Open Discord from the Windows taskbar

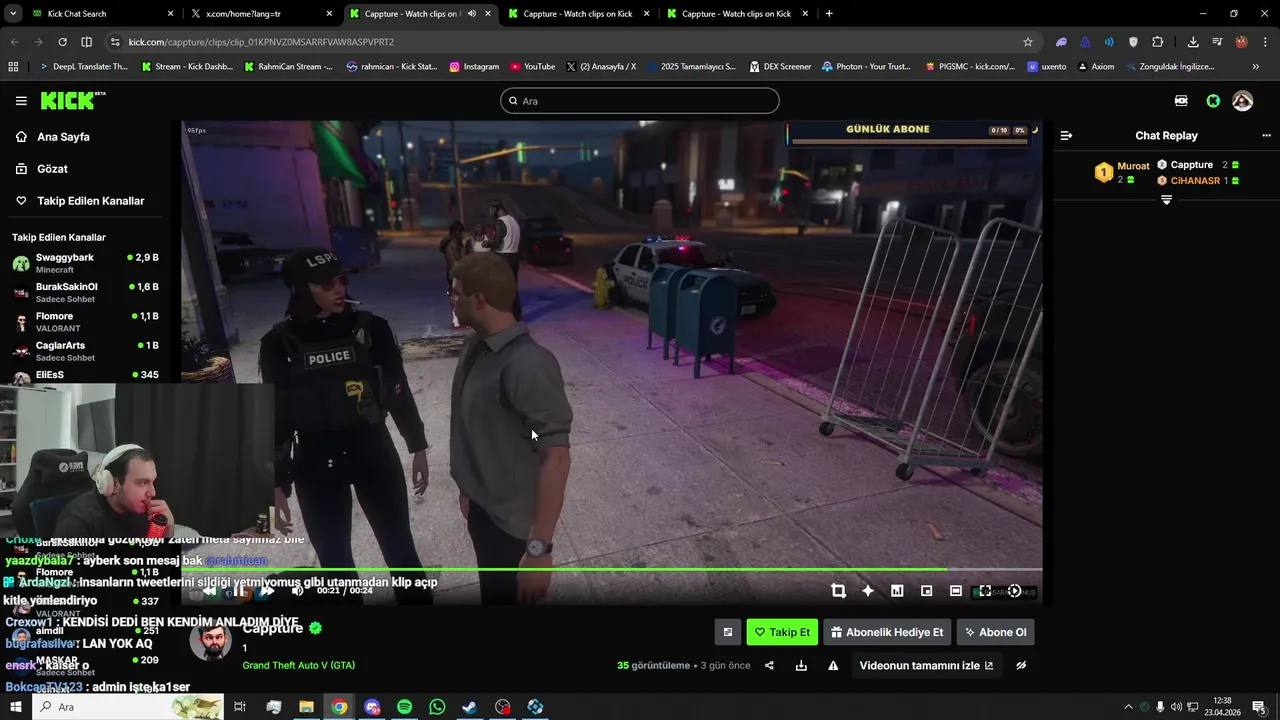[x=372, y=707]
